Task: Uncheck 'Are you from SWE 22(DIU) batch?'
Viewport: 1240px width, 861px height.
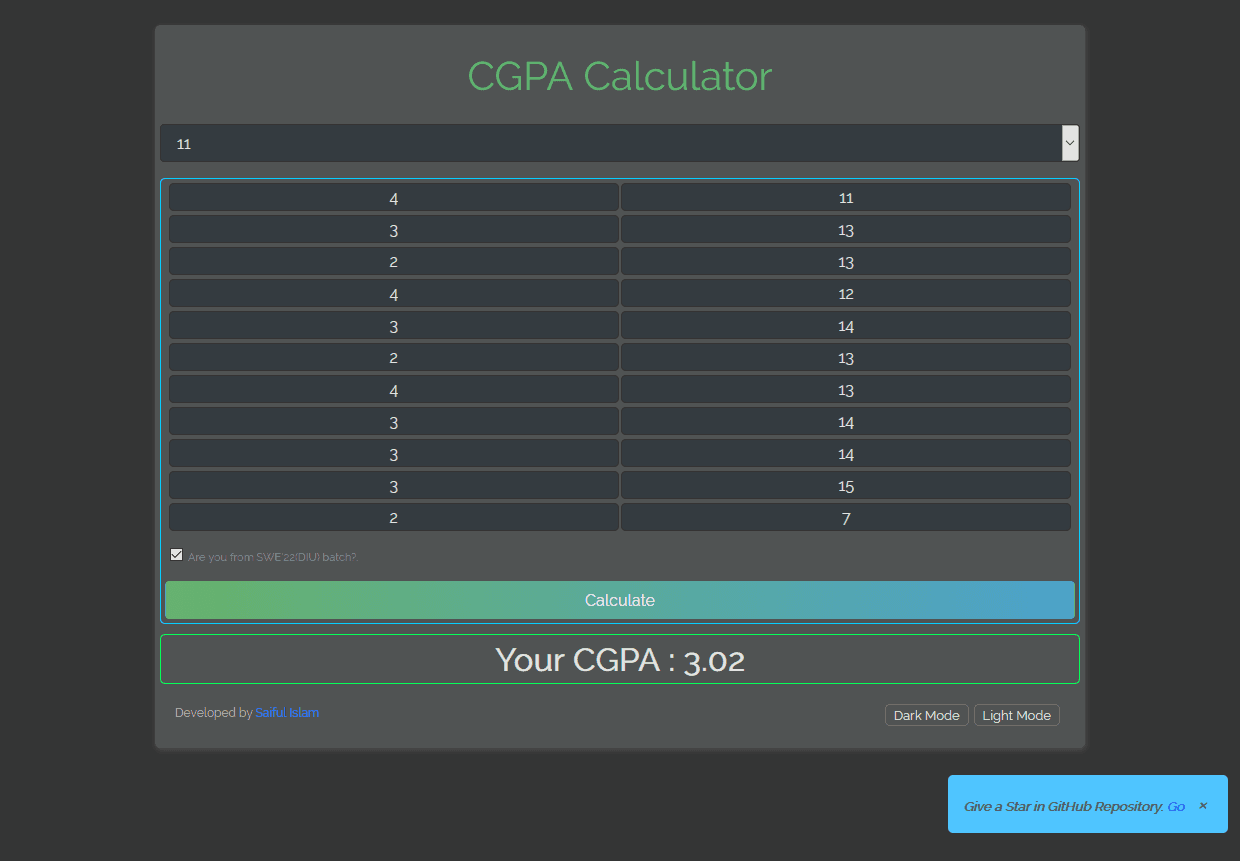Action: pos(176,554)
